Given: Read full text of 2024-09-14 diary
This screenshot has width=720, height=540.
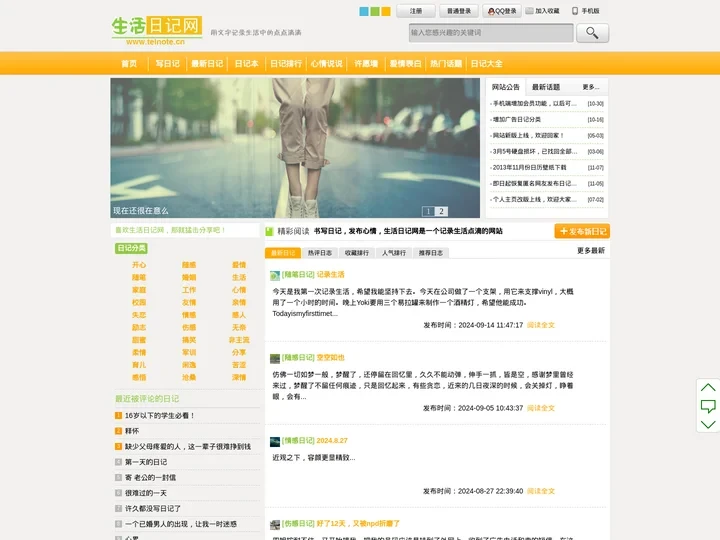Looking at the screenshot, I should [541, 325].
